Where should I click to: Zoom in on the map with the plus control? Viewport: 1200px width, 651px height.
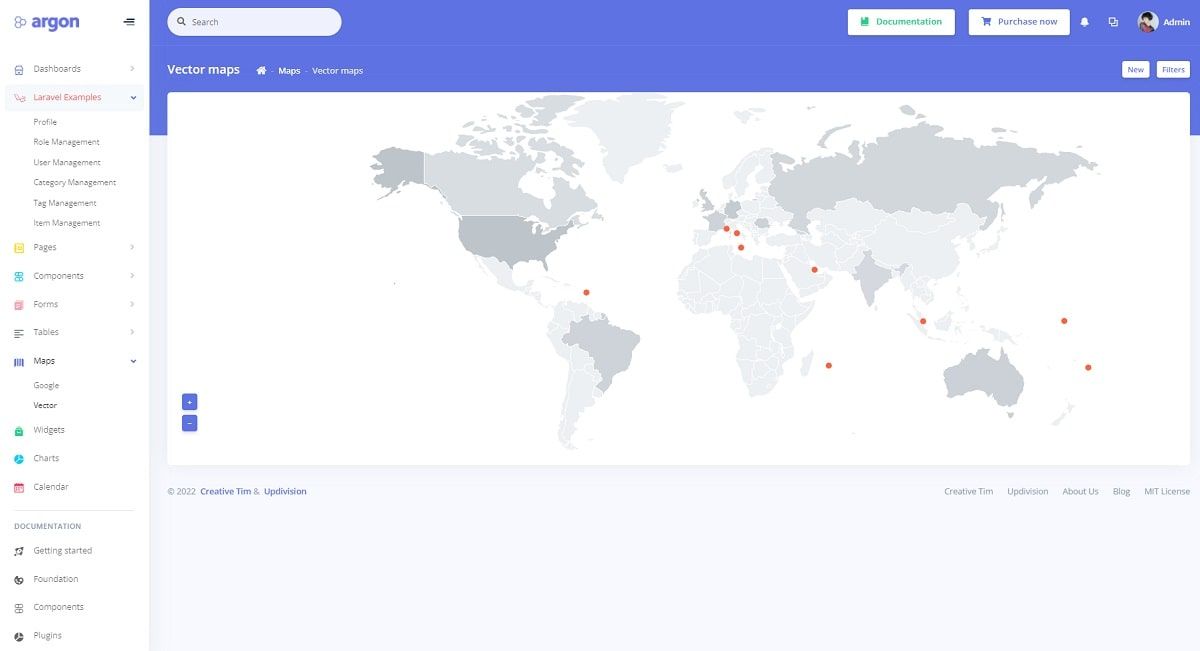[189, 401]
